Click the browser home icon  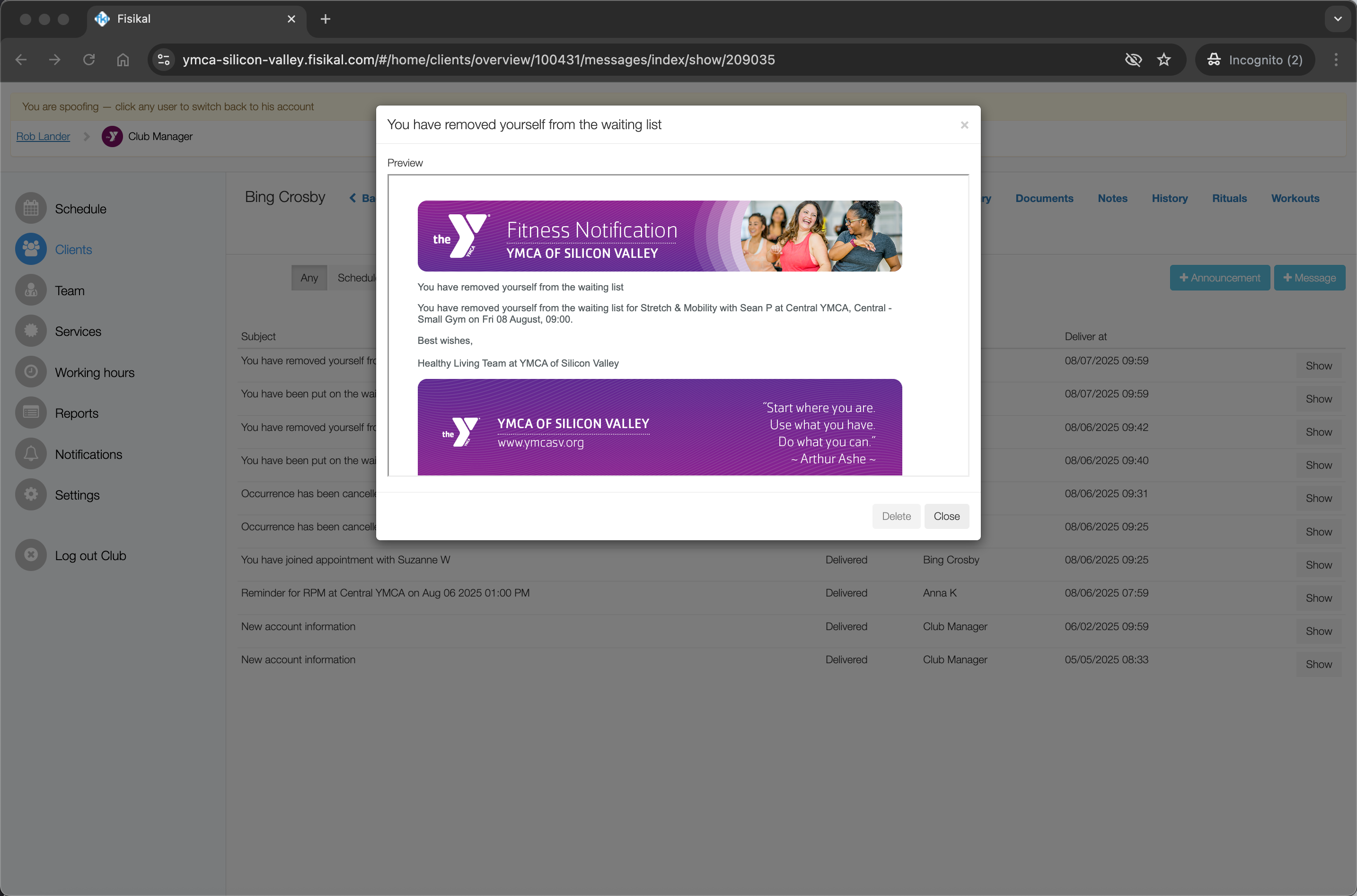coord(123,60)
